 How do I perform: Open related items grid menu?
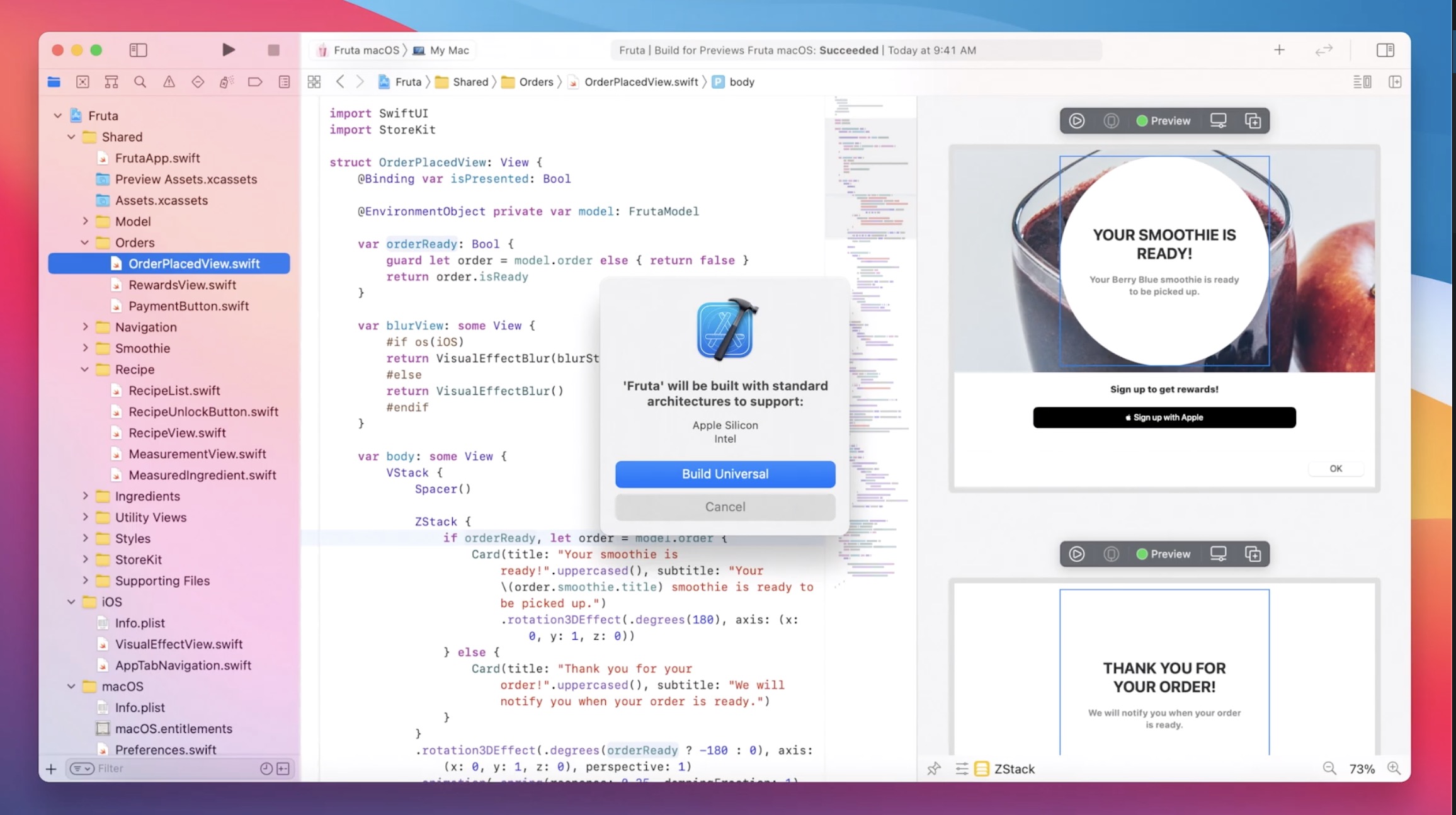(314, 82)
